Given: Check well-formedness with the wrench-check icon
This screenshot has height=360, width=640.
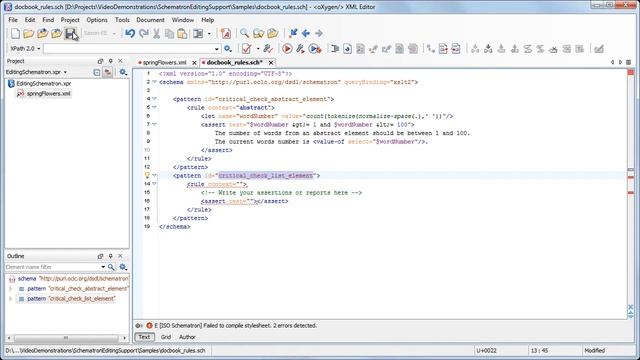Looking at the screenshot, I should click(268, 49).
